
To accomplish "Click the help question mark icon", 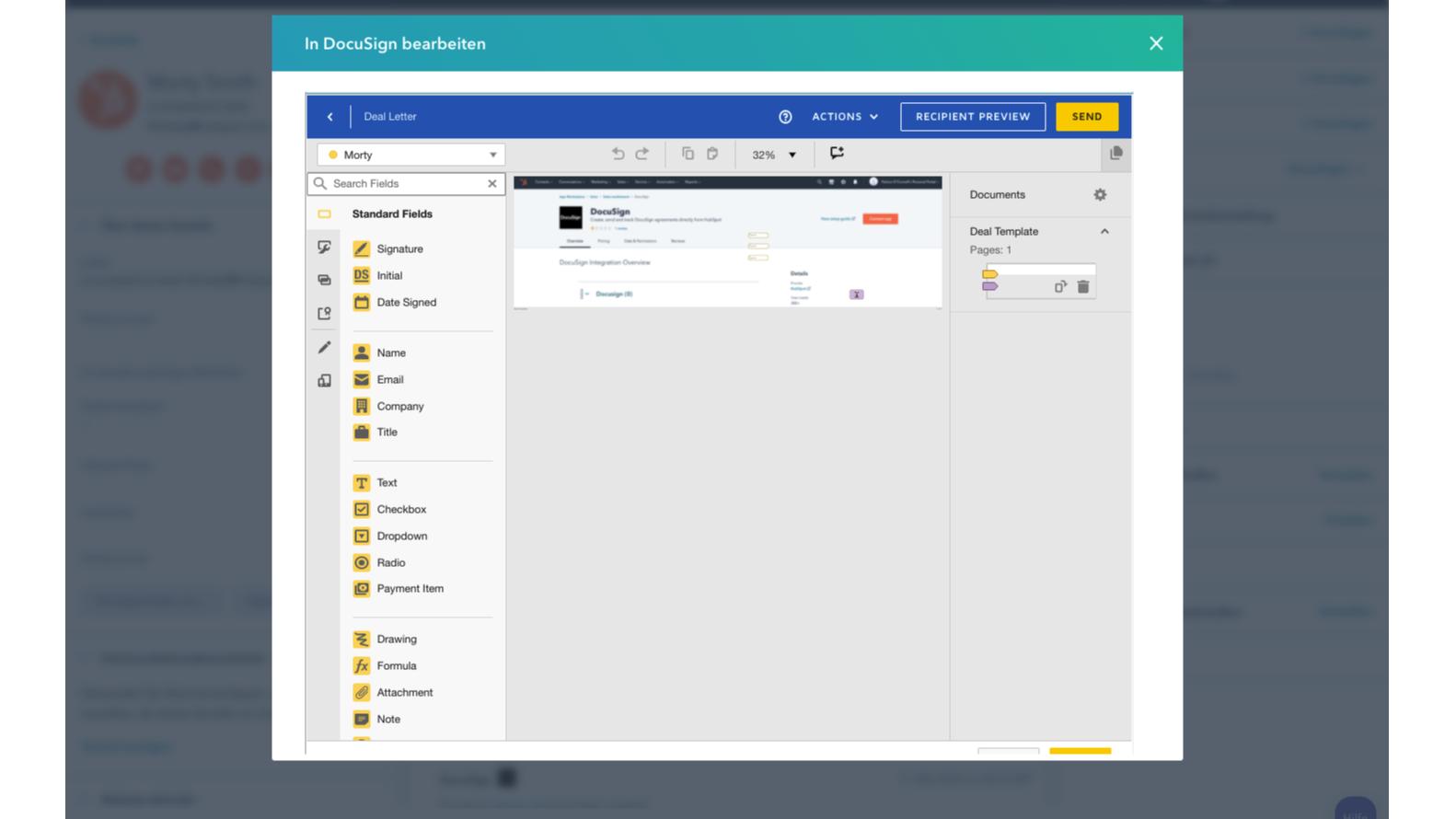I will click(x=785, y=117).
